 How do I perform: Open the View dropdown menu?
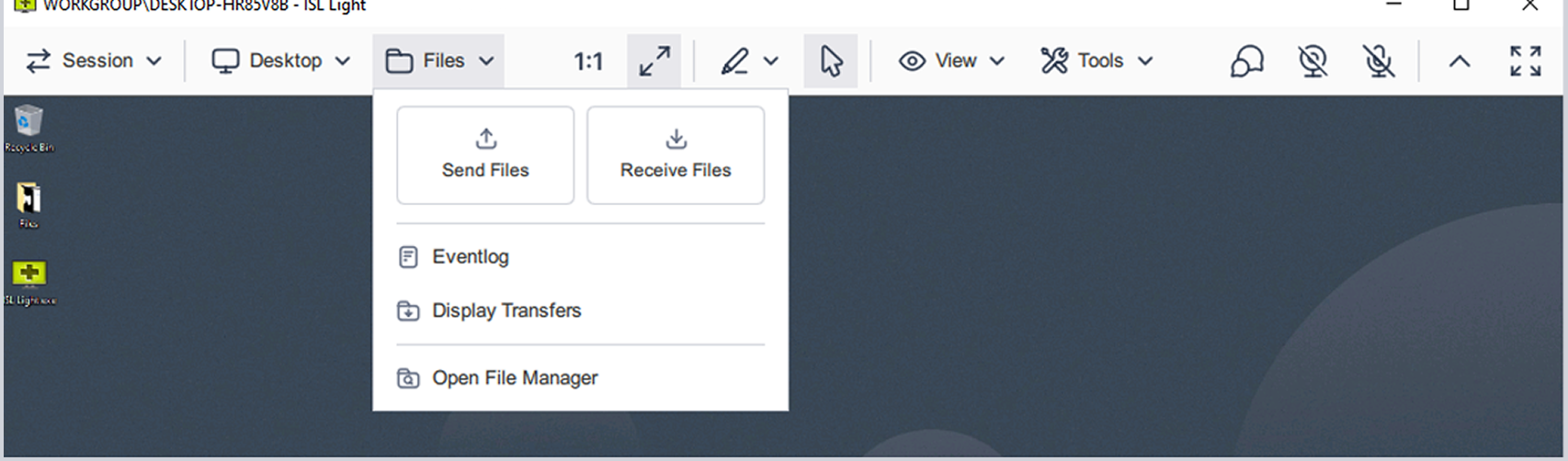click(x=951, y=61)
